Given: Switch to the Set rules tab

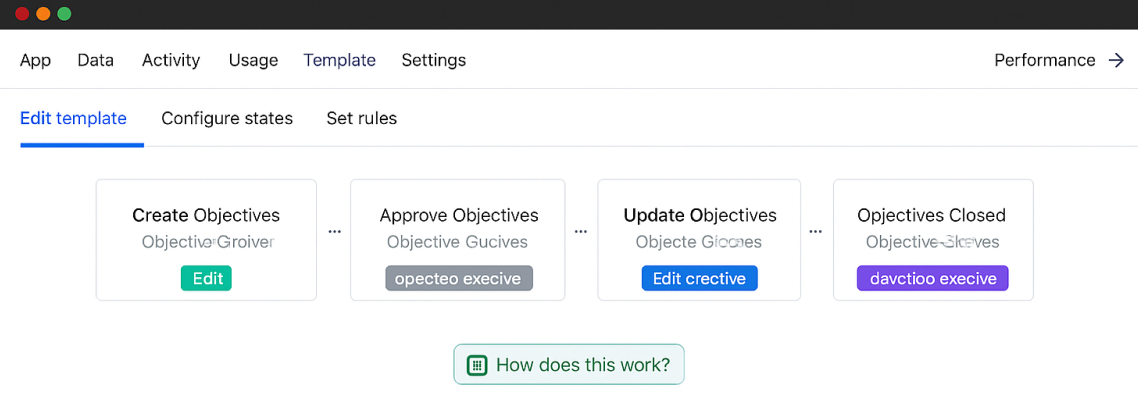Looking at the screenshot, I should [x=361, y=118].
